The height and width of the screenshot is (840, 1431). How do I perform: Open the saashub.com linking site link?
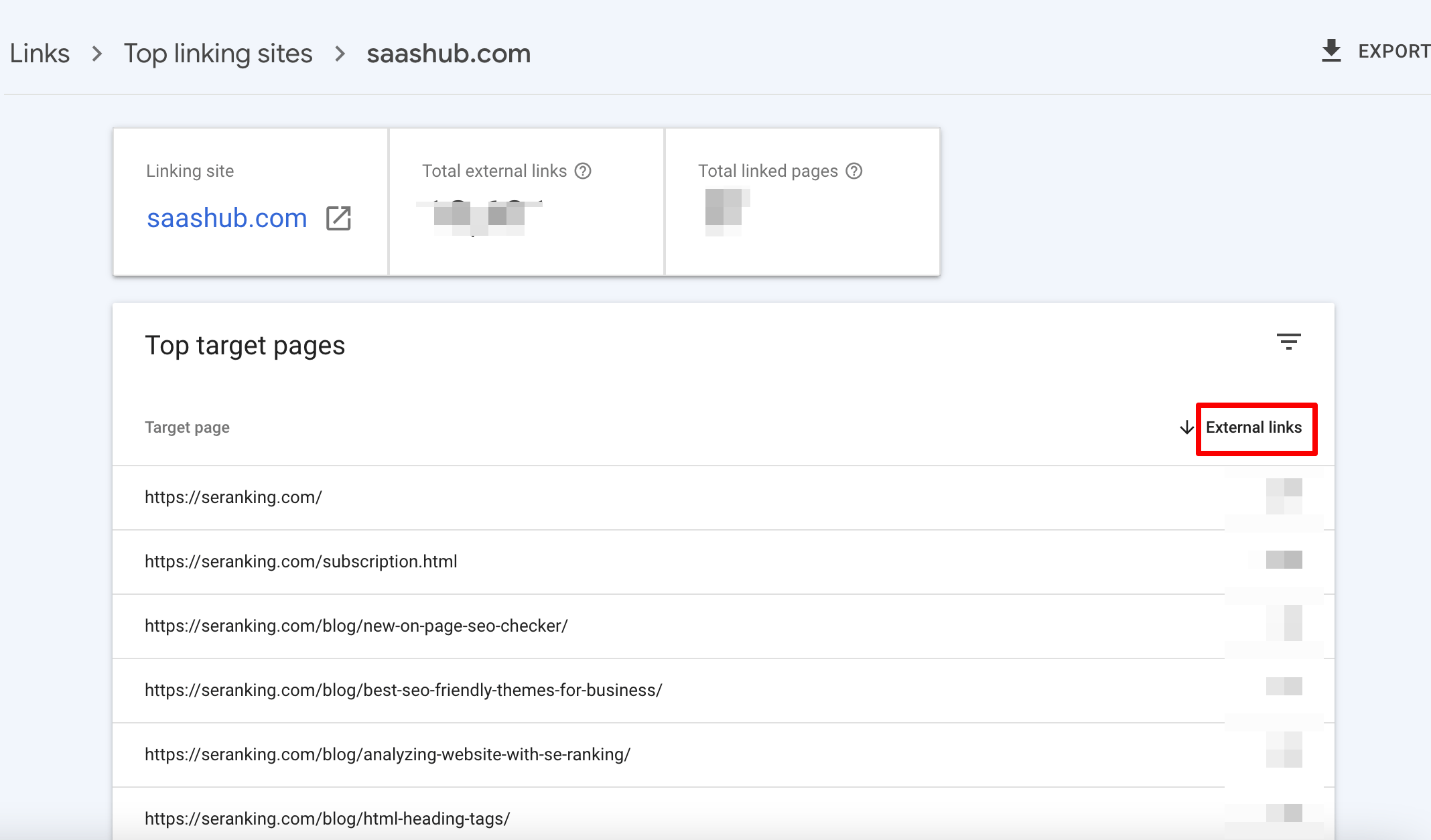coord(226,218)
